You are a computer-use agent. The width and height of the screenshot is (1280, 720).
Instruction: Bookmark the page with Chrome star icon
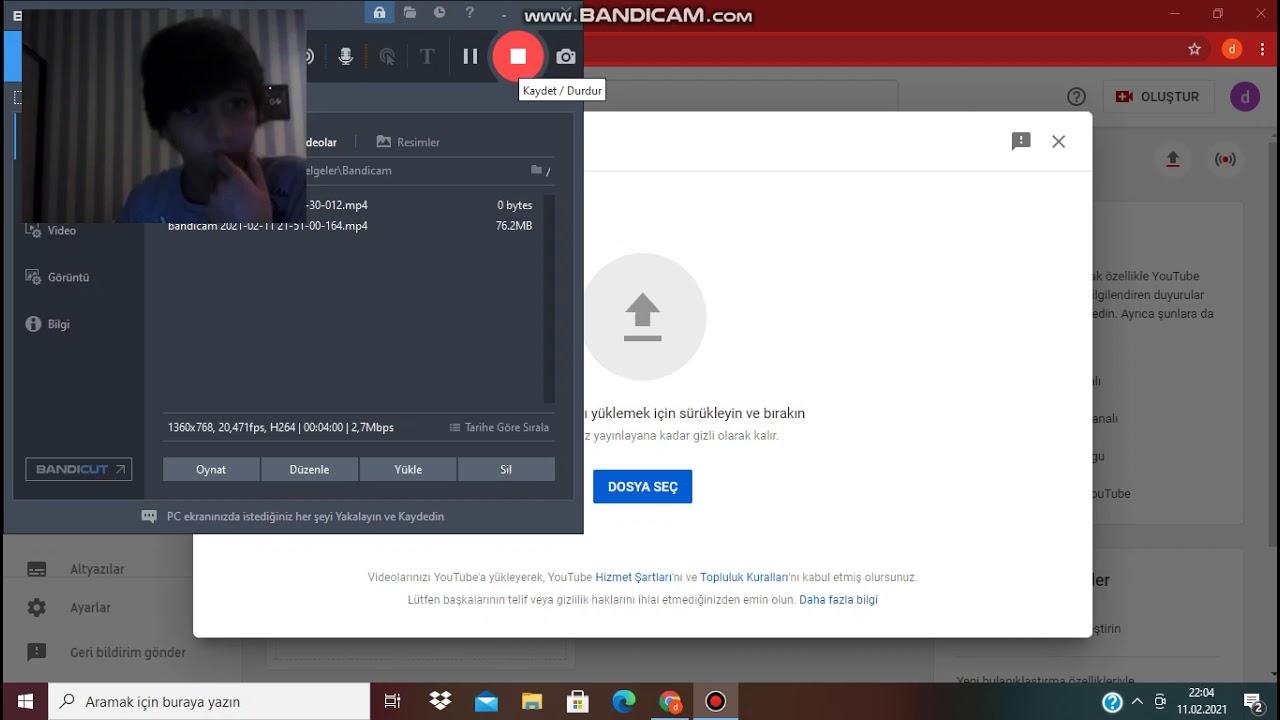pos(1194,49)
